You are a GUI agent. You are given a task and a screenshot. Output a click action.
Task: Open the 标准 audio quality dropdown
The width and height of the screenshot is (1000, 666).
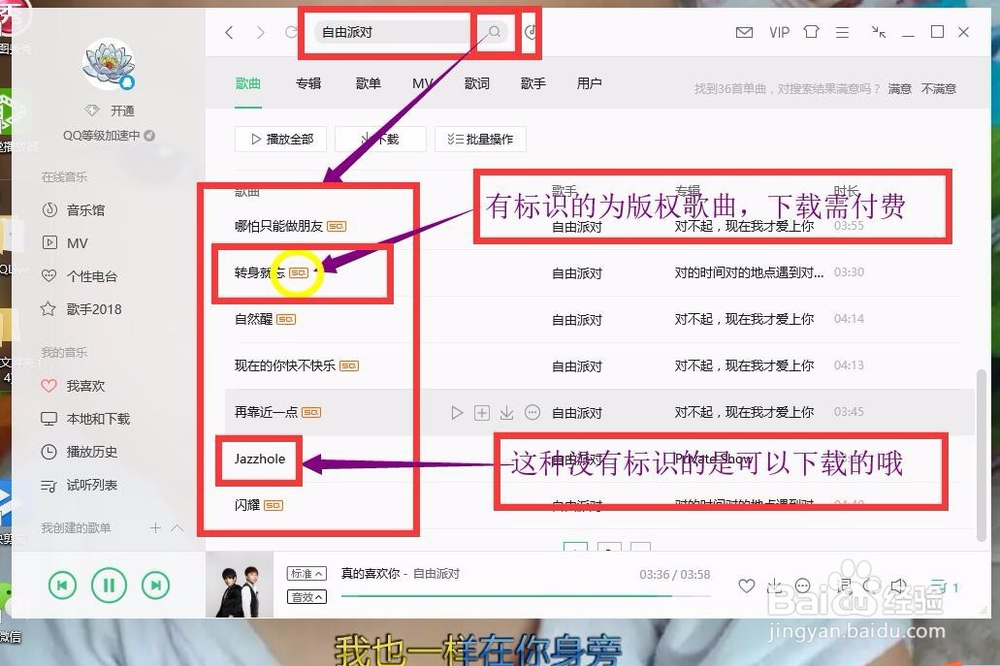click(306, 574)
